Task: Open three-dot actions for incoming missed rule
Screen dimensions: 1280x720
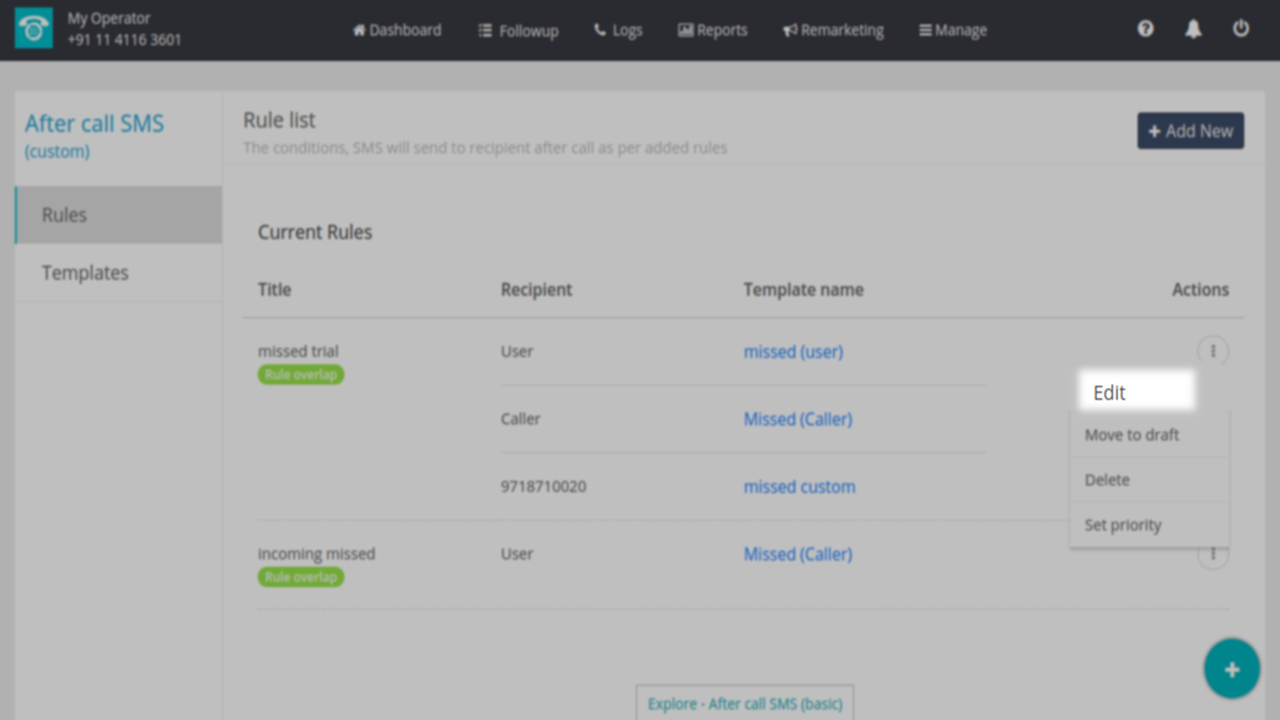Action: click(1213, 556)
